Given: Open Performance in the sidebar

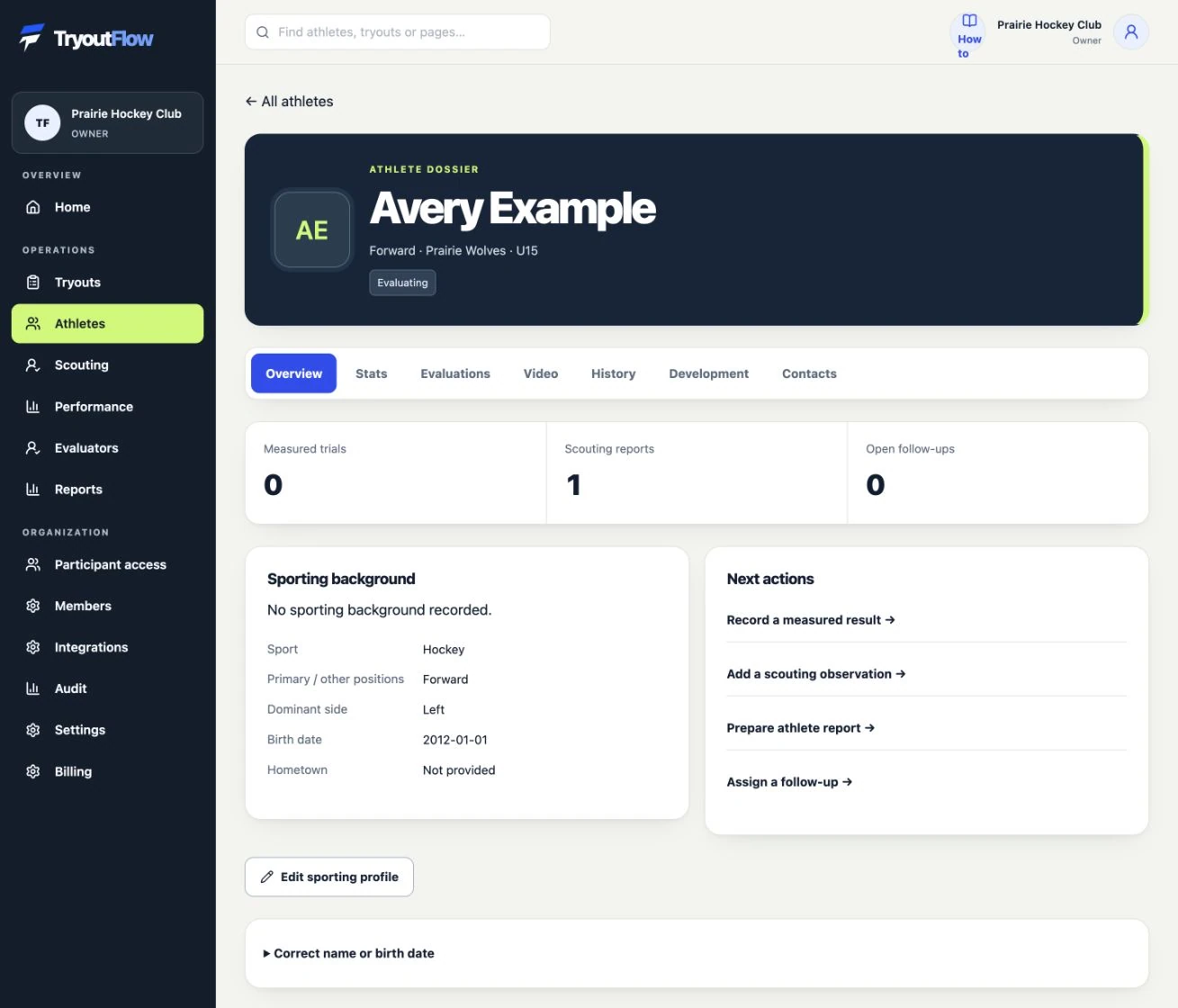Looking at the screenshot, I should 107,407.
